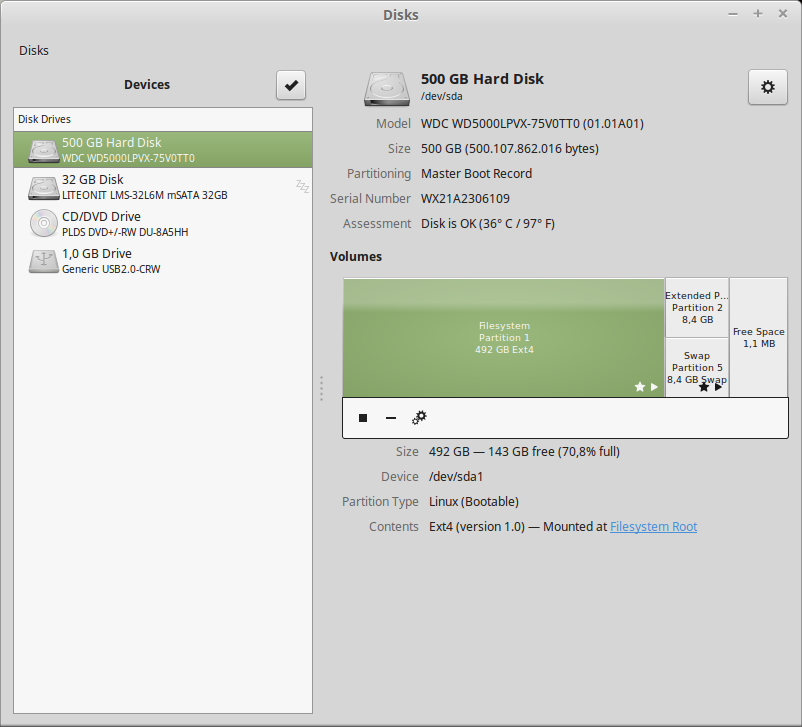Maximize the Disks window with plus button
802x727 pixels.
pyautogui.click(x=758, y=14)
